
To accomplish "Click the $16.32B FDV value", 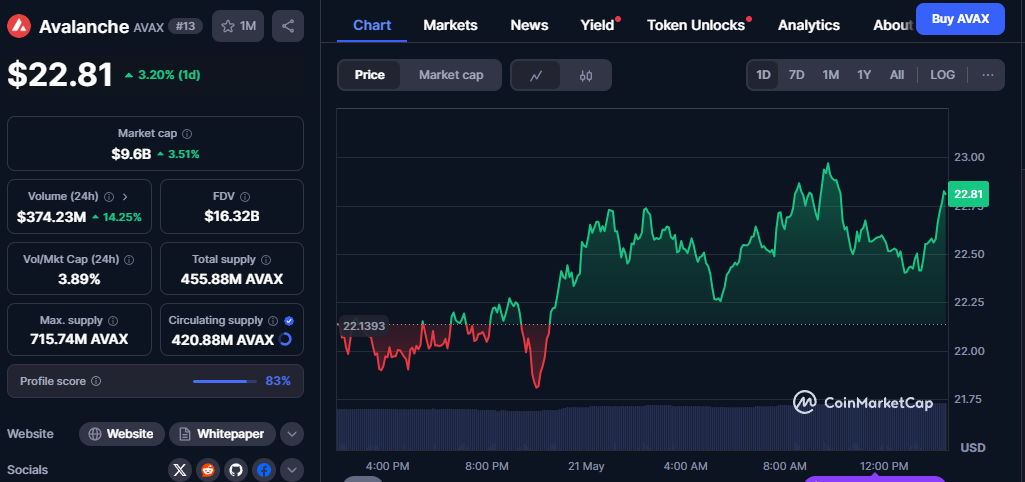I will point(232,216).
